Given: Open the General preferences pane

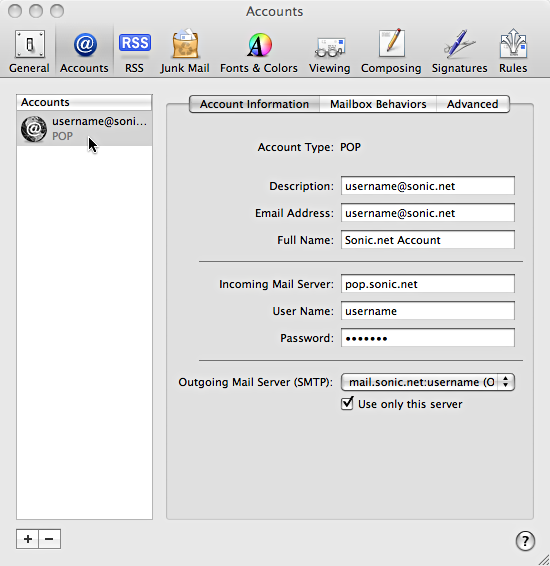Looking at the screenshot, I should pos(29,51).
